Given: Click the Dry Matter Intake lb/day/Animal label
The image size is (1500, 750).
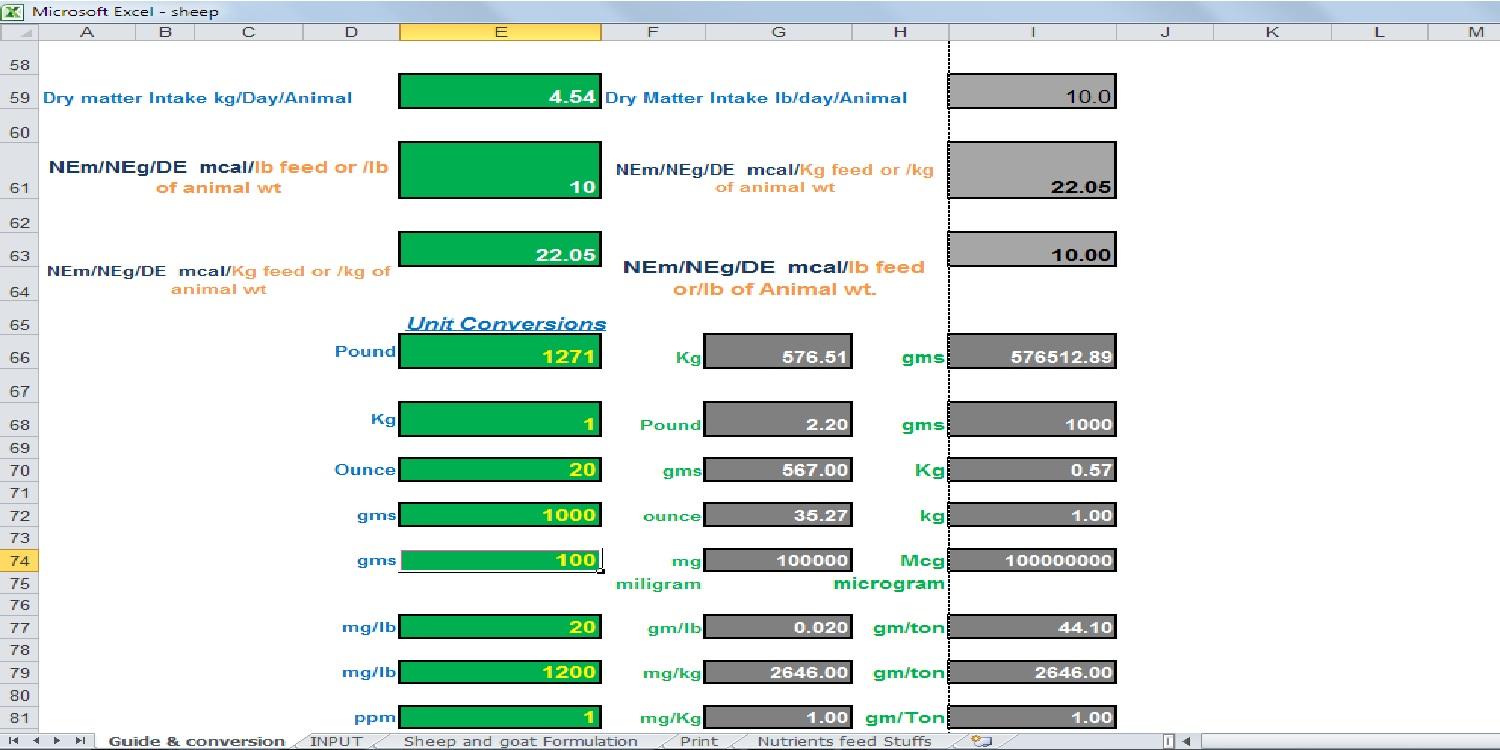Looking at the screenshot, I should click(x=756, y=98).
